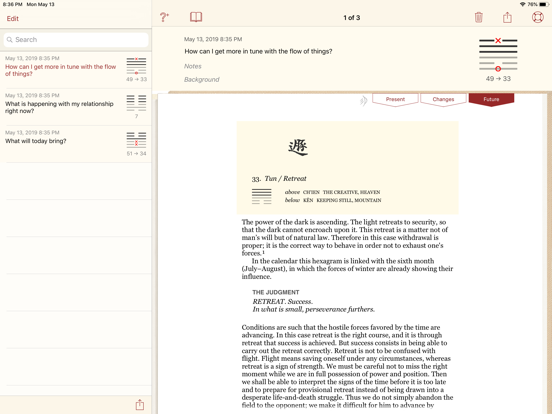This screenshot has width=552, height=414.
Task: Tap the top changing line X mark
Action: coord(498,40)
